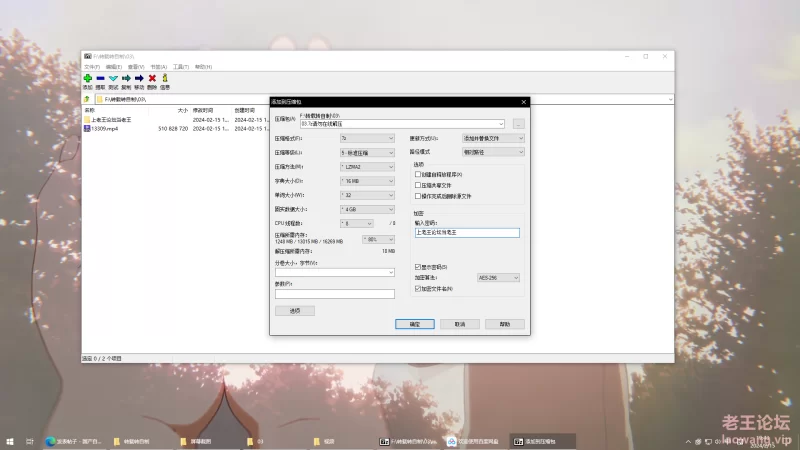Toggle Create SFX archive (创建自释放程序) checkbox
Viewport: 800px width, 450px height.
[x=418, y=174]
